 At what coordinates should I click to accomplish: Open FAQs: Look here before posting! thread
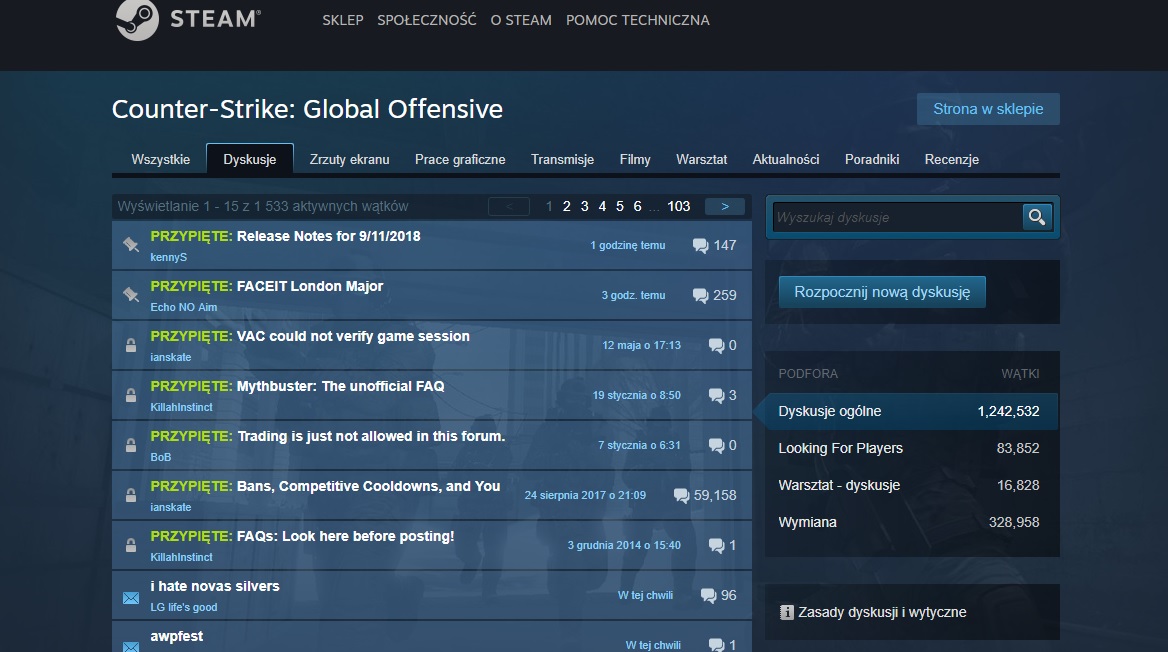click(346, 536)
